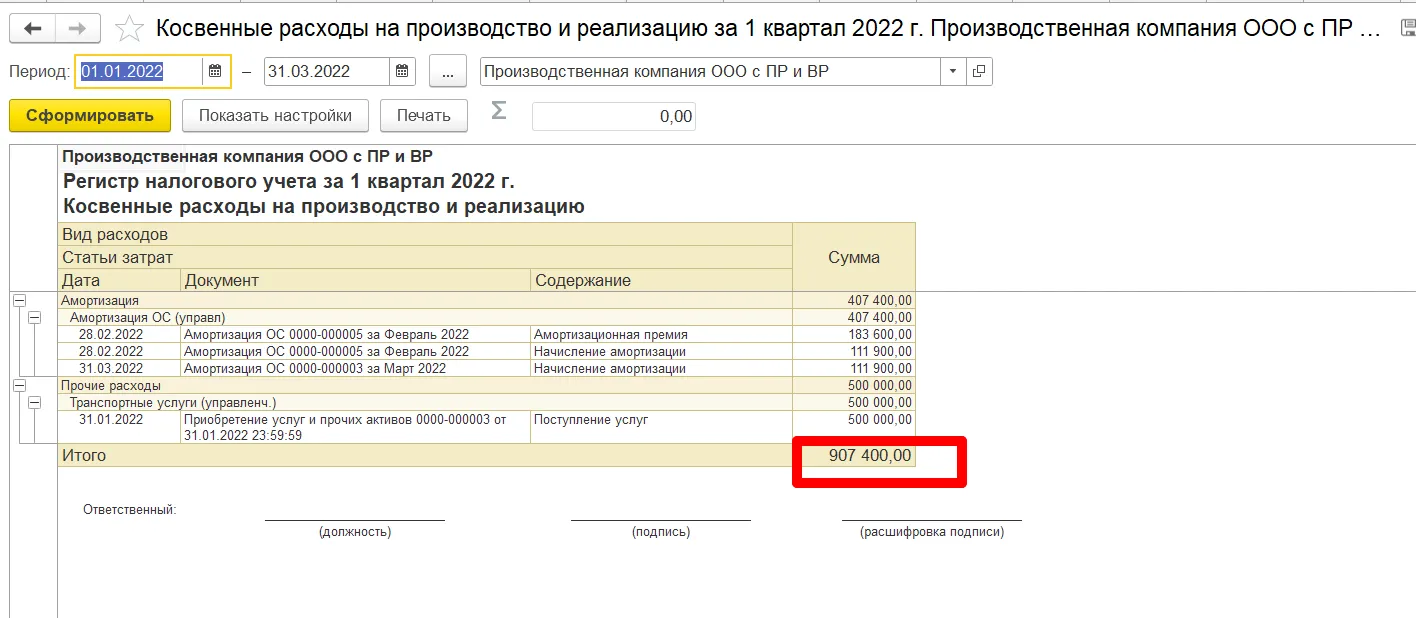Collapse the Амортизация ОС (управл) subgroup
The image size is (1416, 618).
(x=35, y=317)
